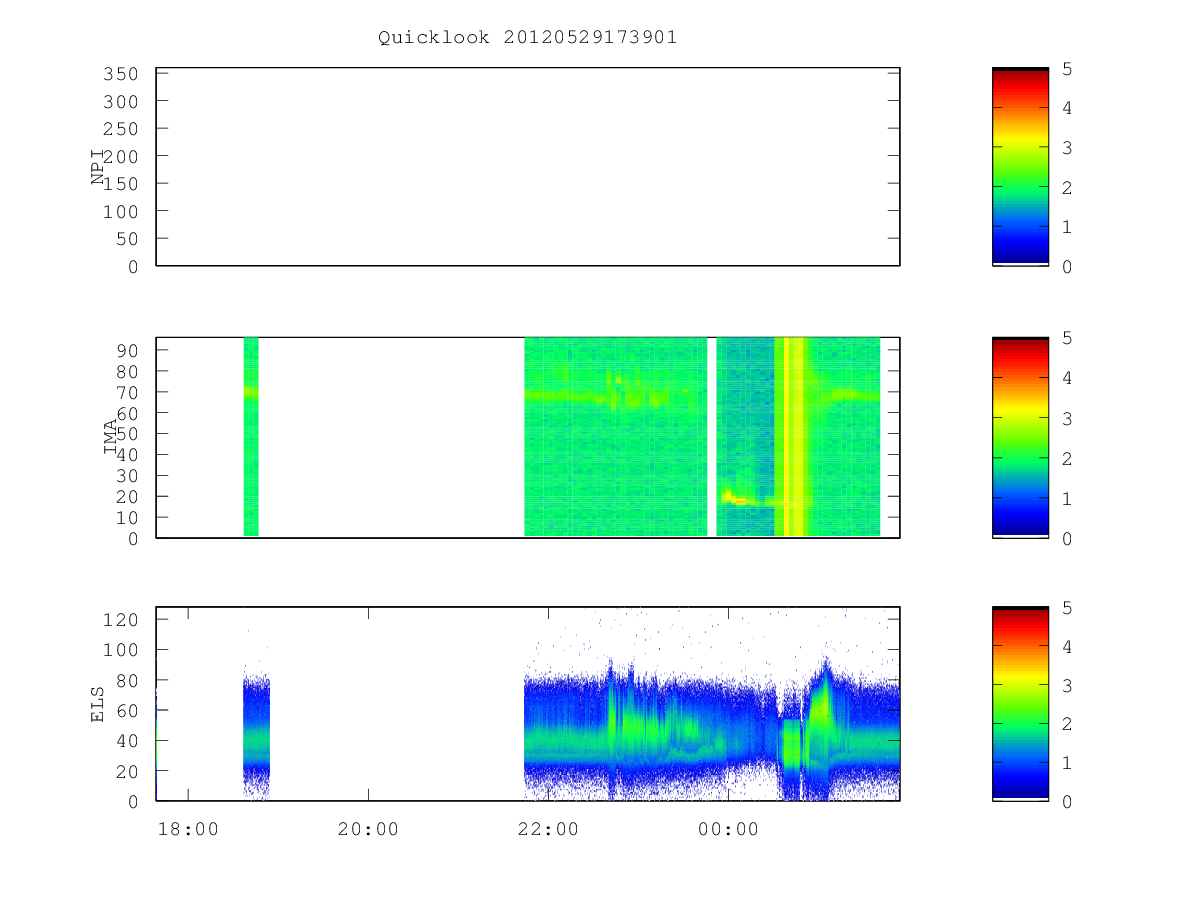This screenshot has height=900, width=1200.
Task: Click the '4' label on IMA colorbar
Action: (x=1067, y=378)
